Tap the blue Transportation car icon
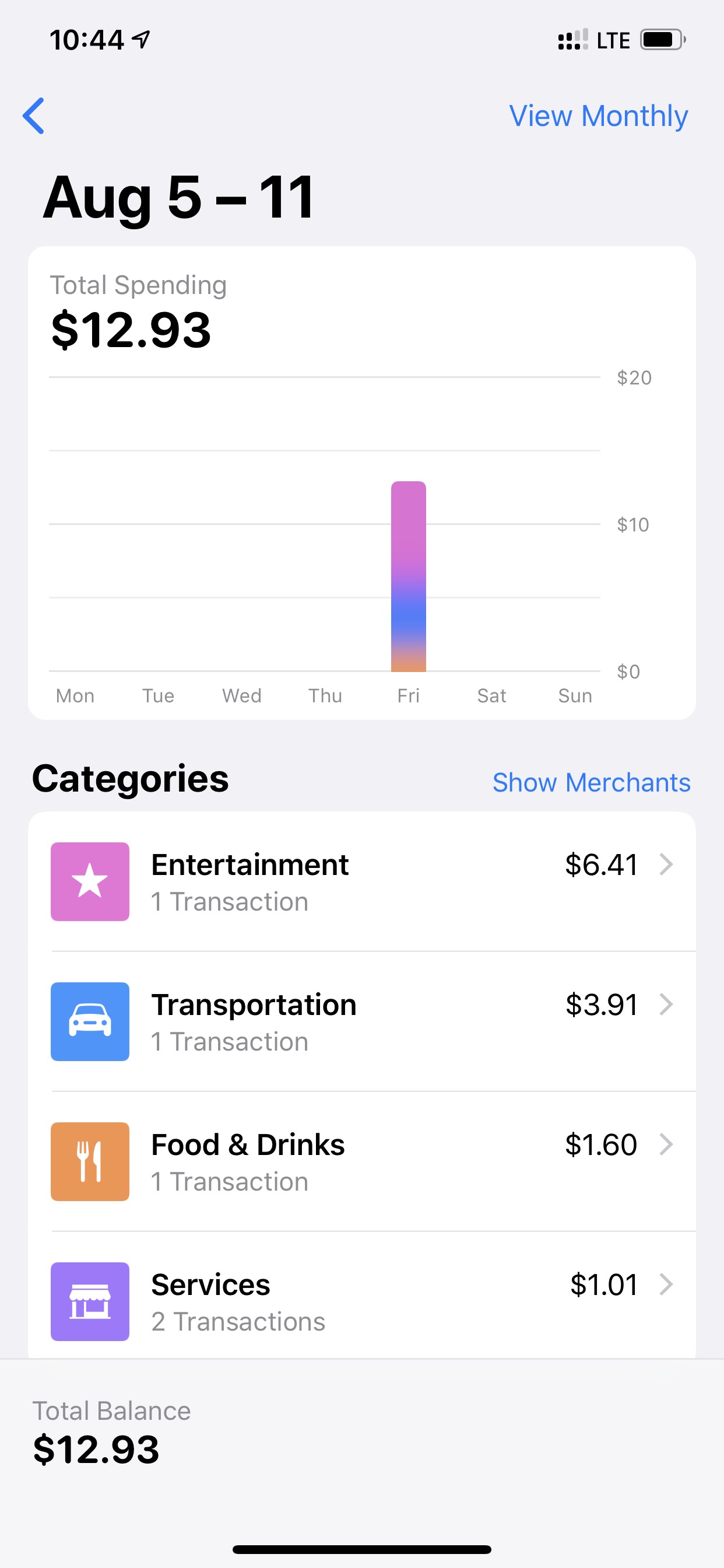 click(x=89, y=1021)
